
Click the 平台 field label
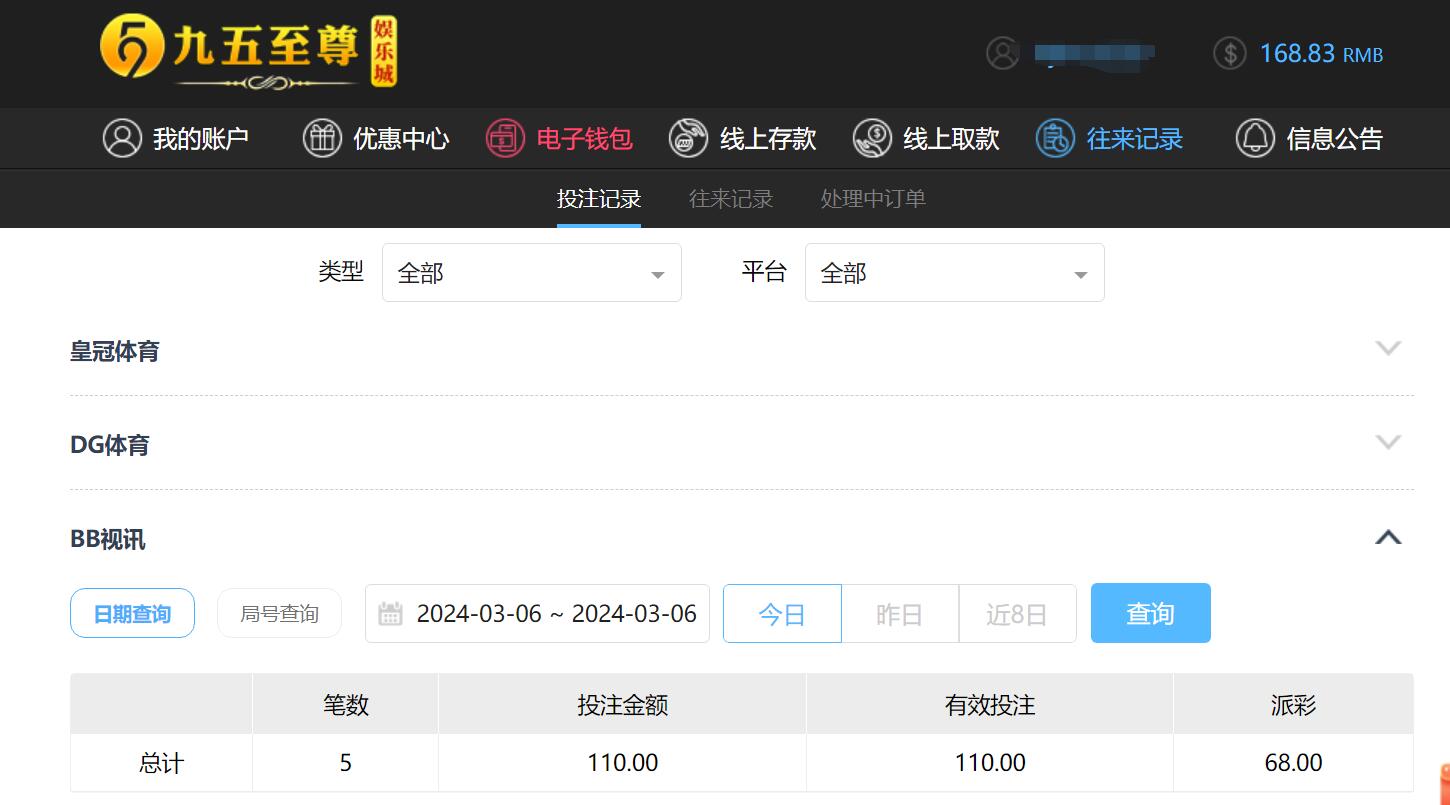tap(764, 271)
